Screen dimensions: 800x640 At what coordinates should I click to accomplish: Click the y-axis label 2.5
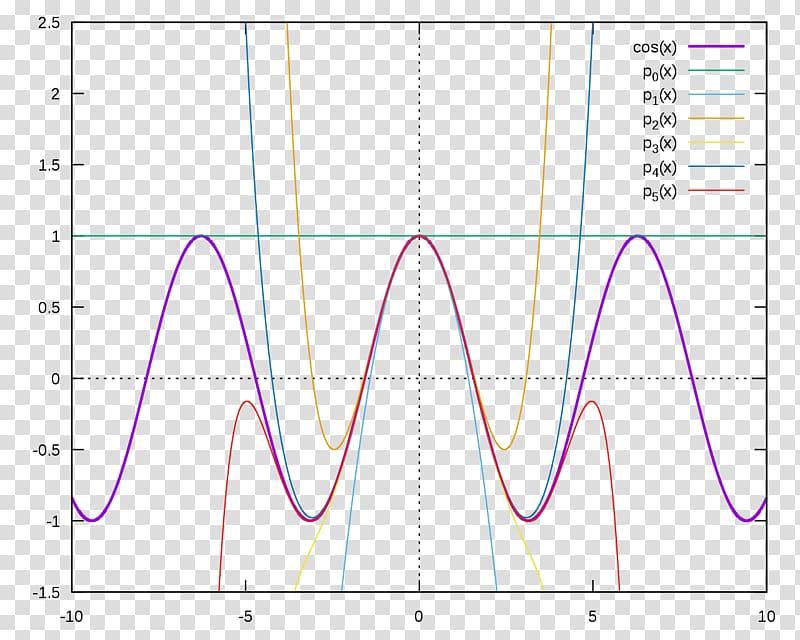tap(49, 23)
